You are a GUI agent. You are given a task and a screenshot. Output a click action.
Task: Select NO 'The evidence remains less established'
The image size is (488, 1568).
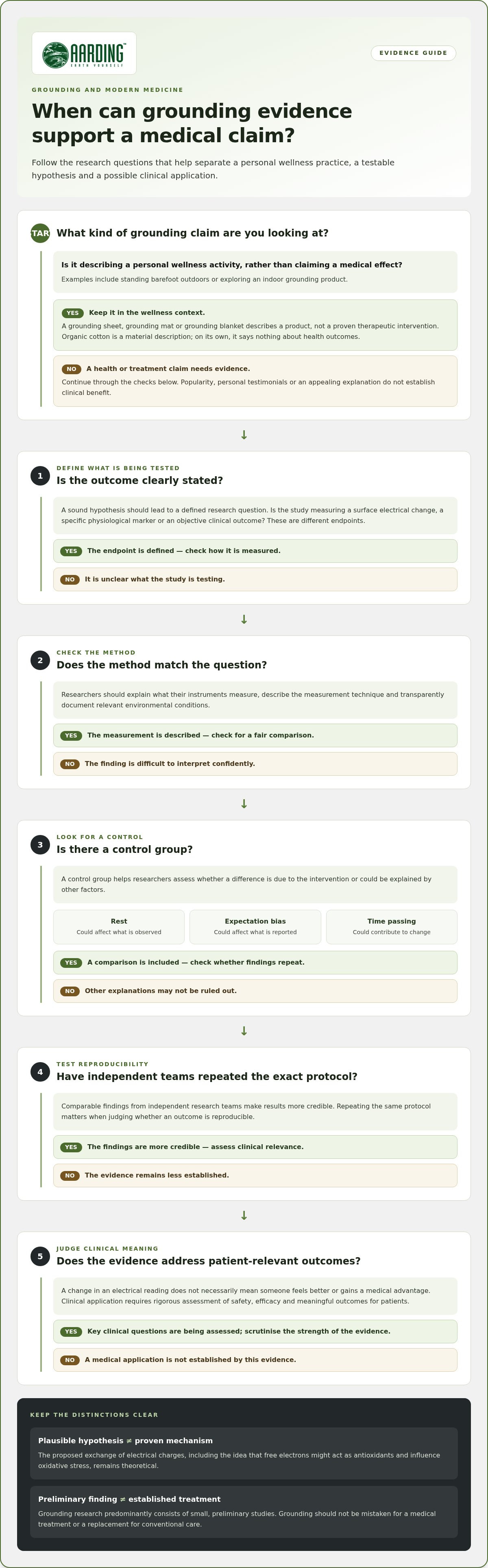[x=255, y=1175]
